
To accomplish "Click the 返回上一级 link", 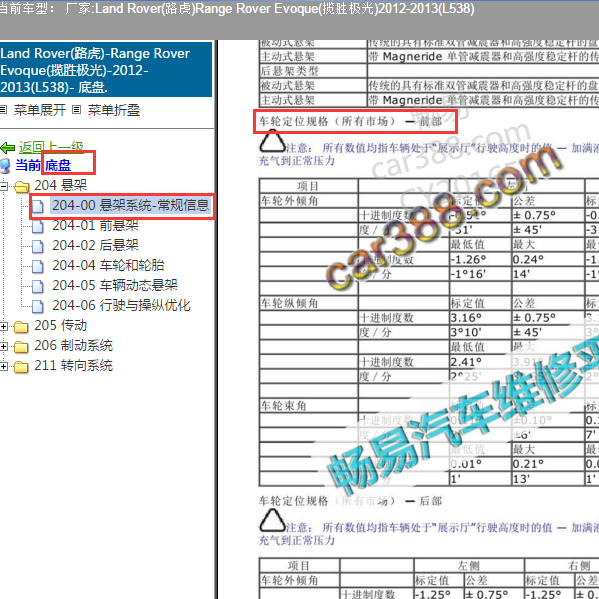I will click(x=51, y=147).
